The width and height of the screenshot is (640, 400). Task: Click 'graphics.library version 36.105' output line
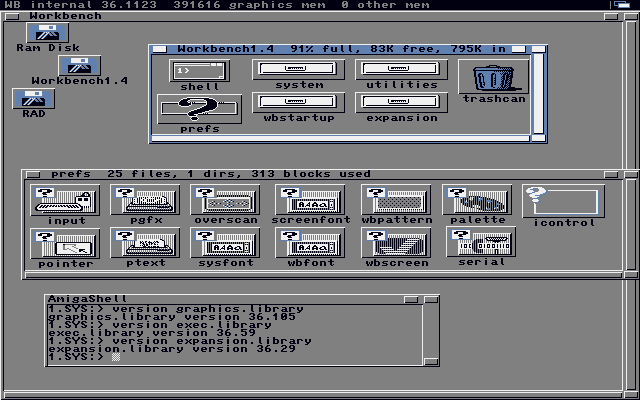tap(172, 317)
